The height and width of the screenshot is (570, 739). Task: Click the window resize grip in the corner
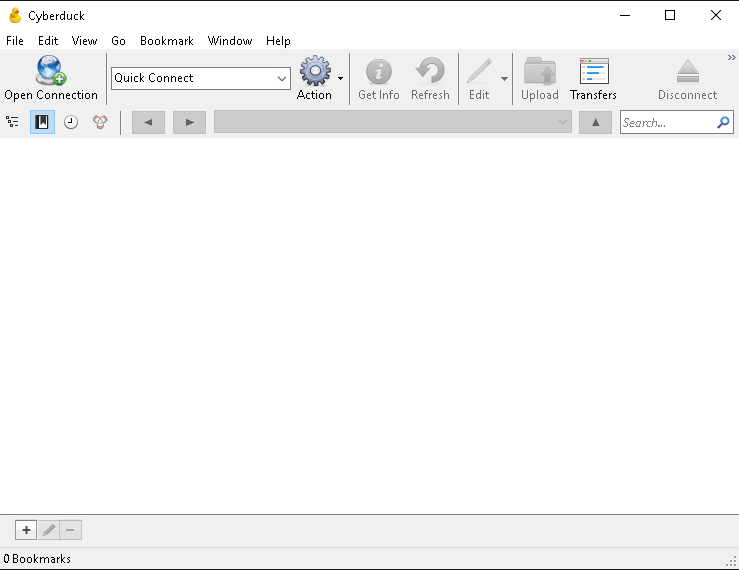731,561
